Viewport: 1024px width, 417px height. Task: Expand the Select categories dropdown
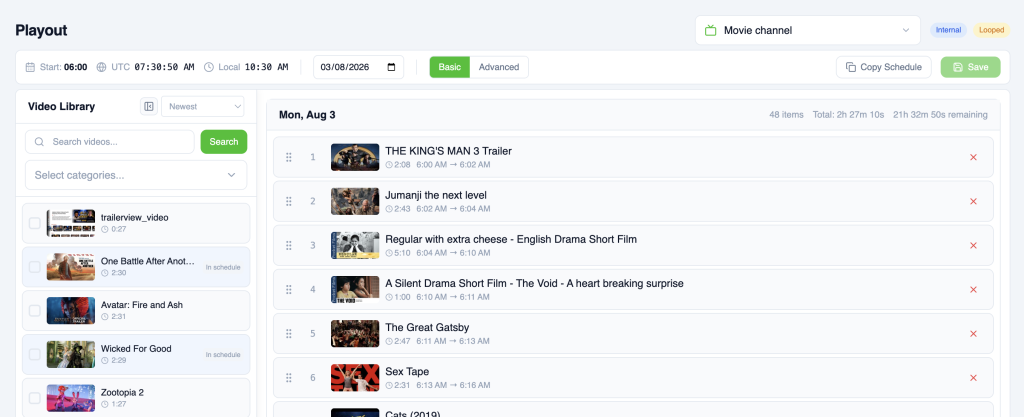click(136, 175)
